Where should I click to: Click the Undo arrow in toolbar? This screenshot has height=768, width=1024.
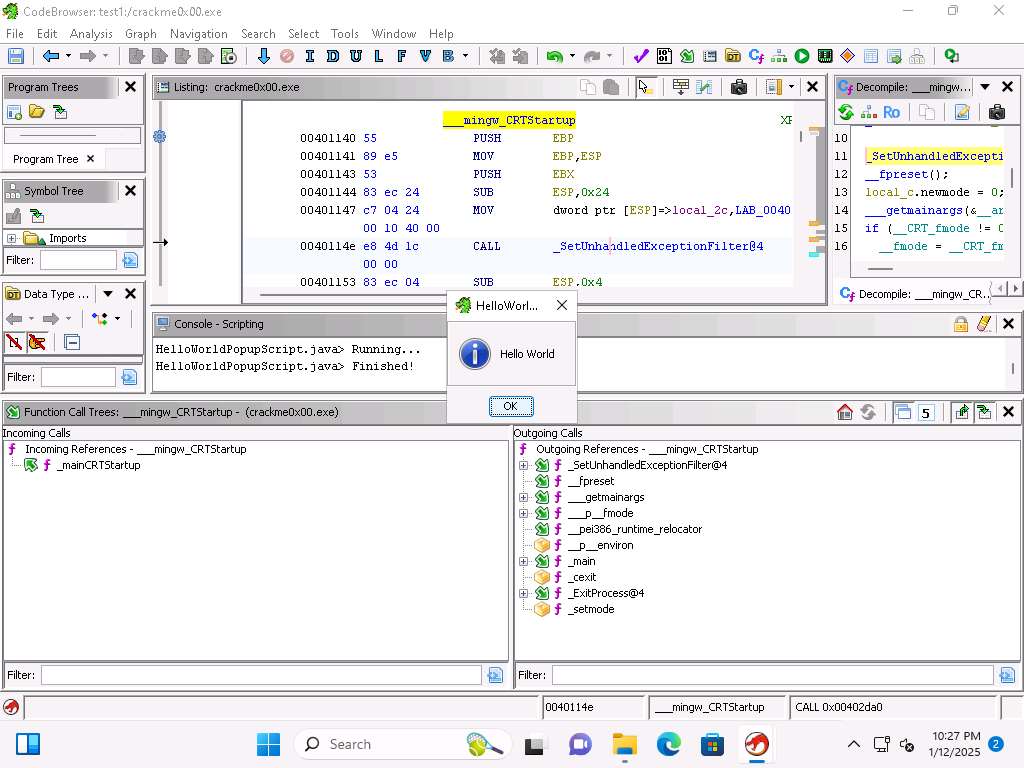(x=554, y=57)
